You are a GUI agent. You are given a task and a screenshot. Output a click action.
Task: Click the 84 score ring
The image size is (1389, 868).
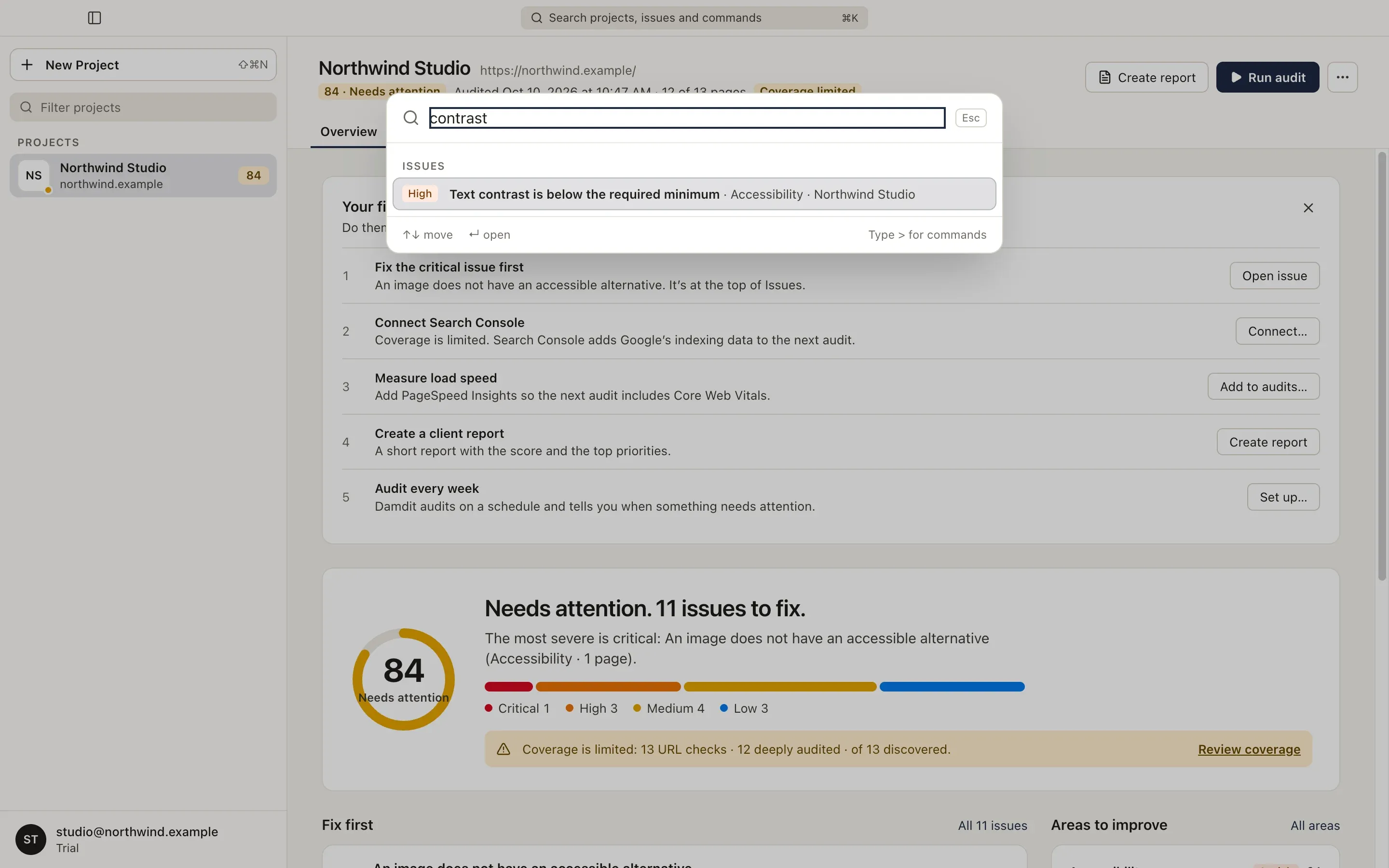pyautogui.click(x=404, y=679)
